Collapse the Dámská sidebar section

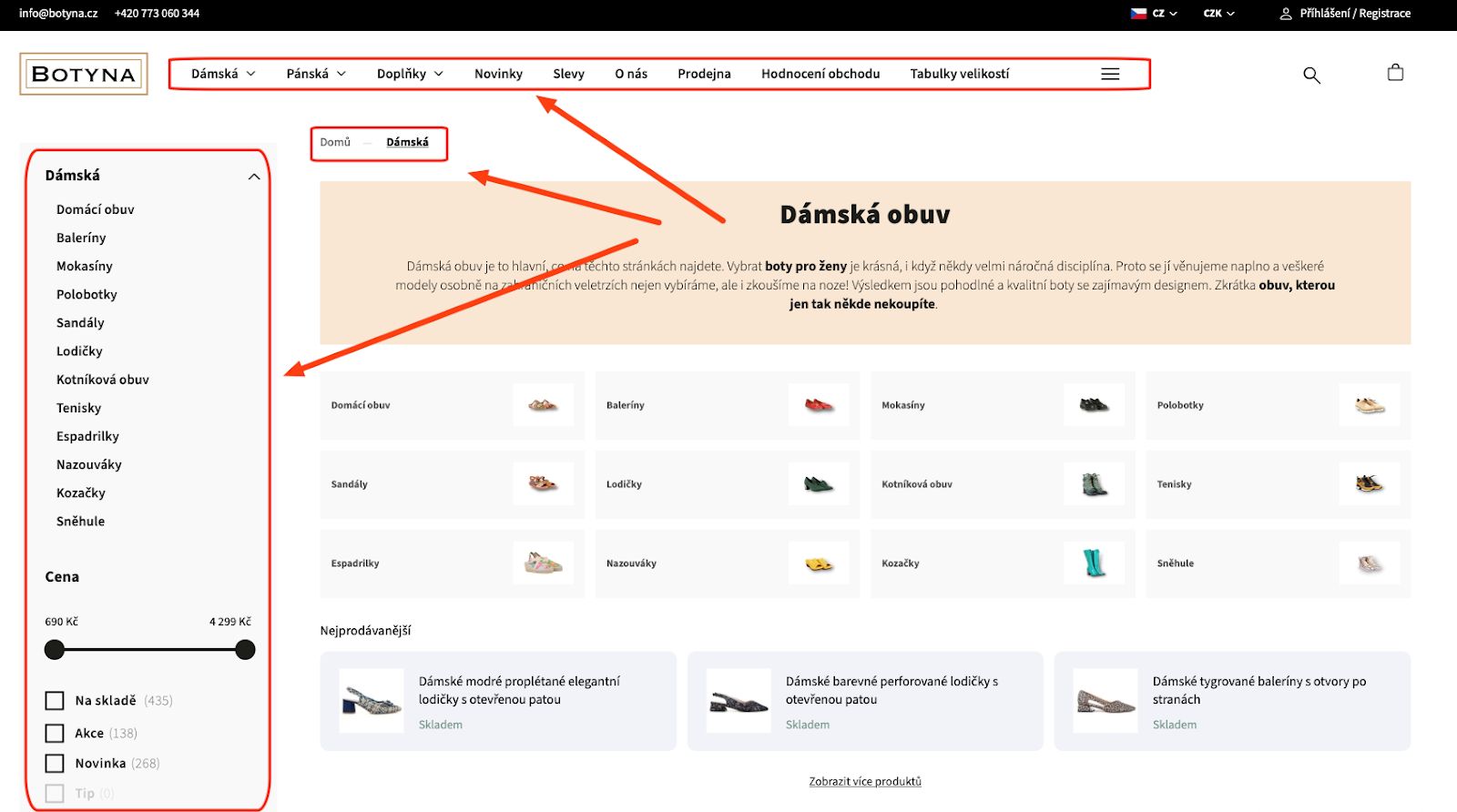(254, 177)
